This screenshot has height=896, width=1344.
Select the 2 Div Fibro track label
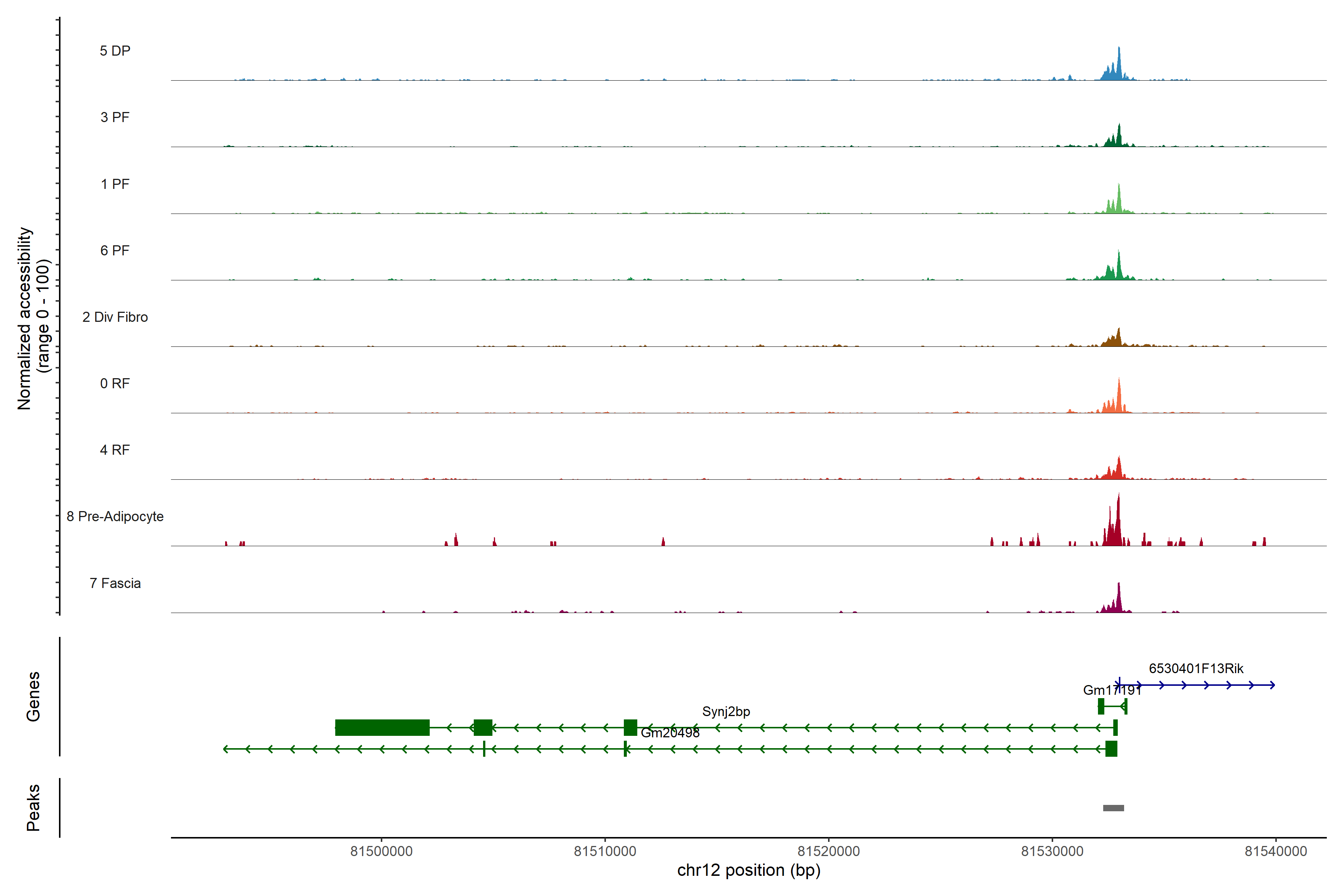[115, 317]
